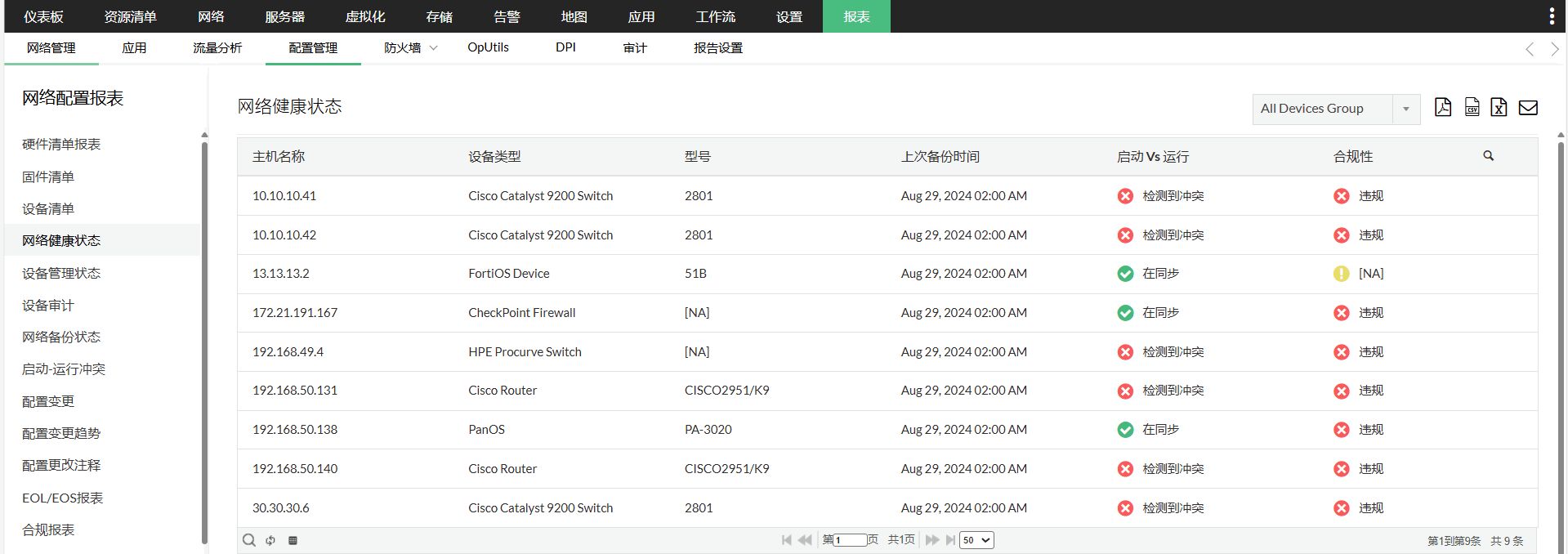The image size is (1568, 554).
Task: Switch to 流量分析 sub-tab
Action: coord(217,48)
